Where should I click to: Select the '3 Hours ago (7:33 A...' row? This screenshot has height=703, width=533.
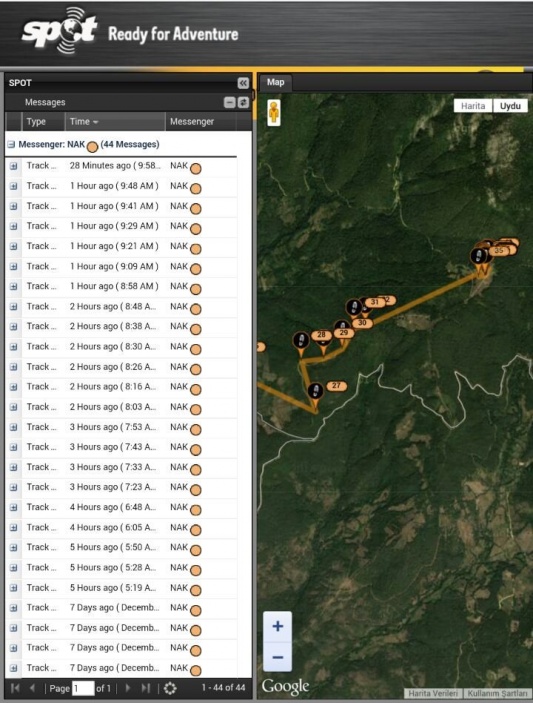point(121,468)
